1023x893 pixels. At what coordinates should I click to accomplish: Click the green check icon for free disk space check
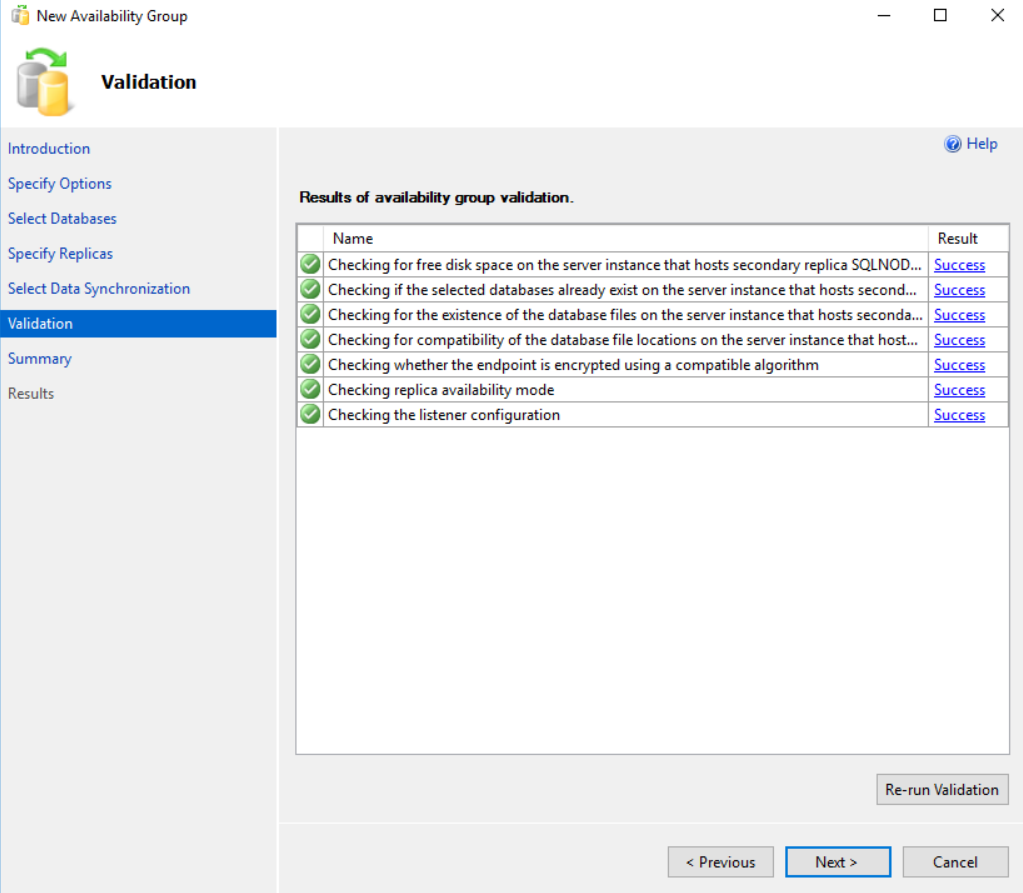310,265
